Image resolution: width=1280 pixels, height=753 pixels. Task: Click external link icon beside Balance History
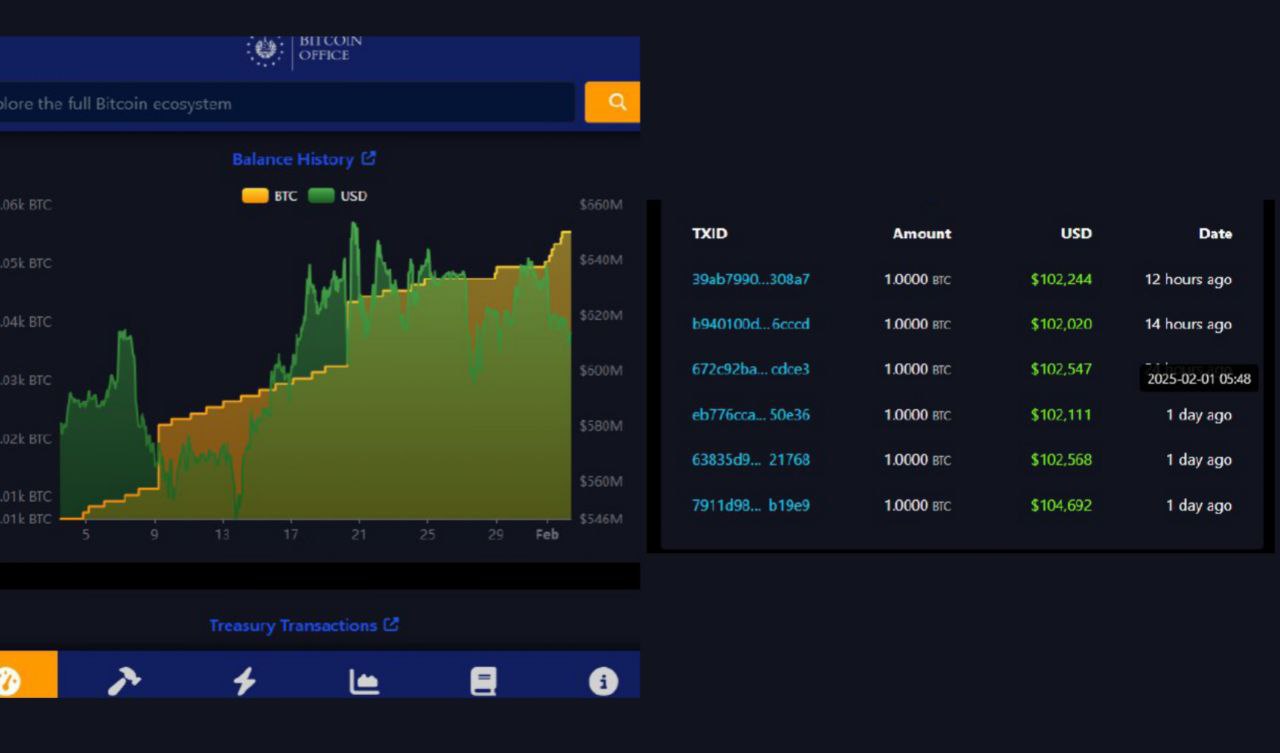coord(369,158)
